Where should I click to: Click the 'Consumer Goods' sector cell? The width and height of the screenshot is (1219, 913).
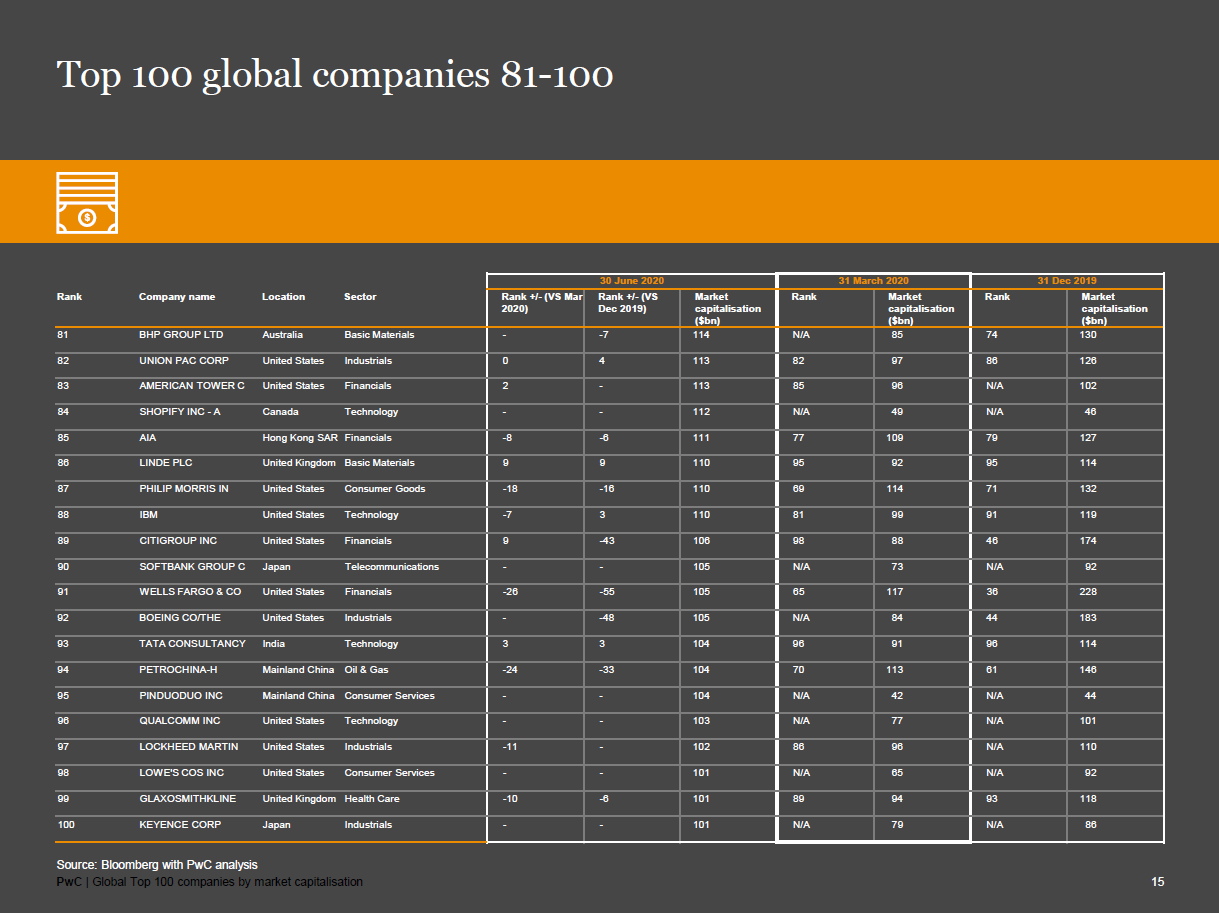coord(384,489)
